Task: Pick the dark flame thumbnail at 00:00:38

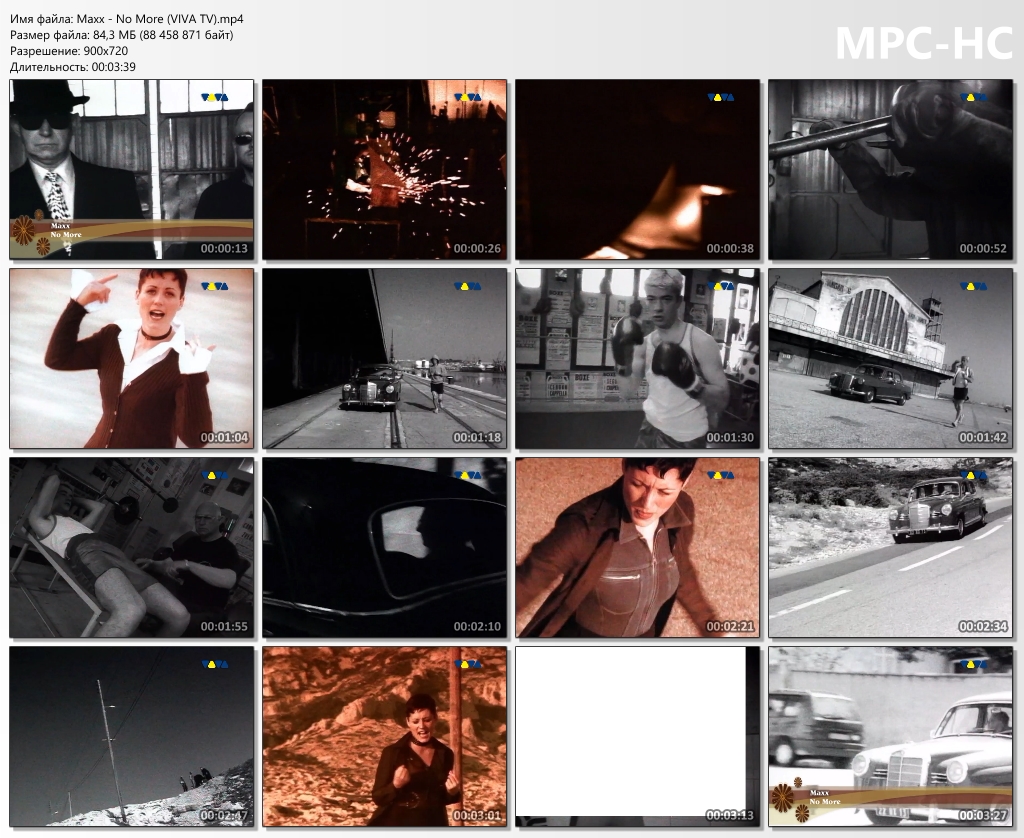Action: 637,169
